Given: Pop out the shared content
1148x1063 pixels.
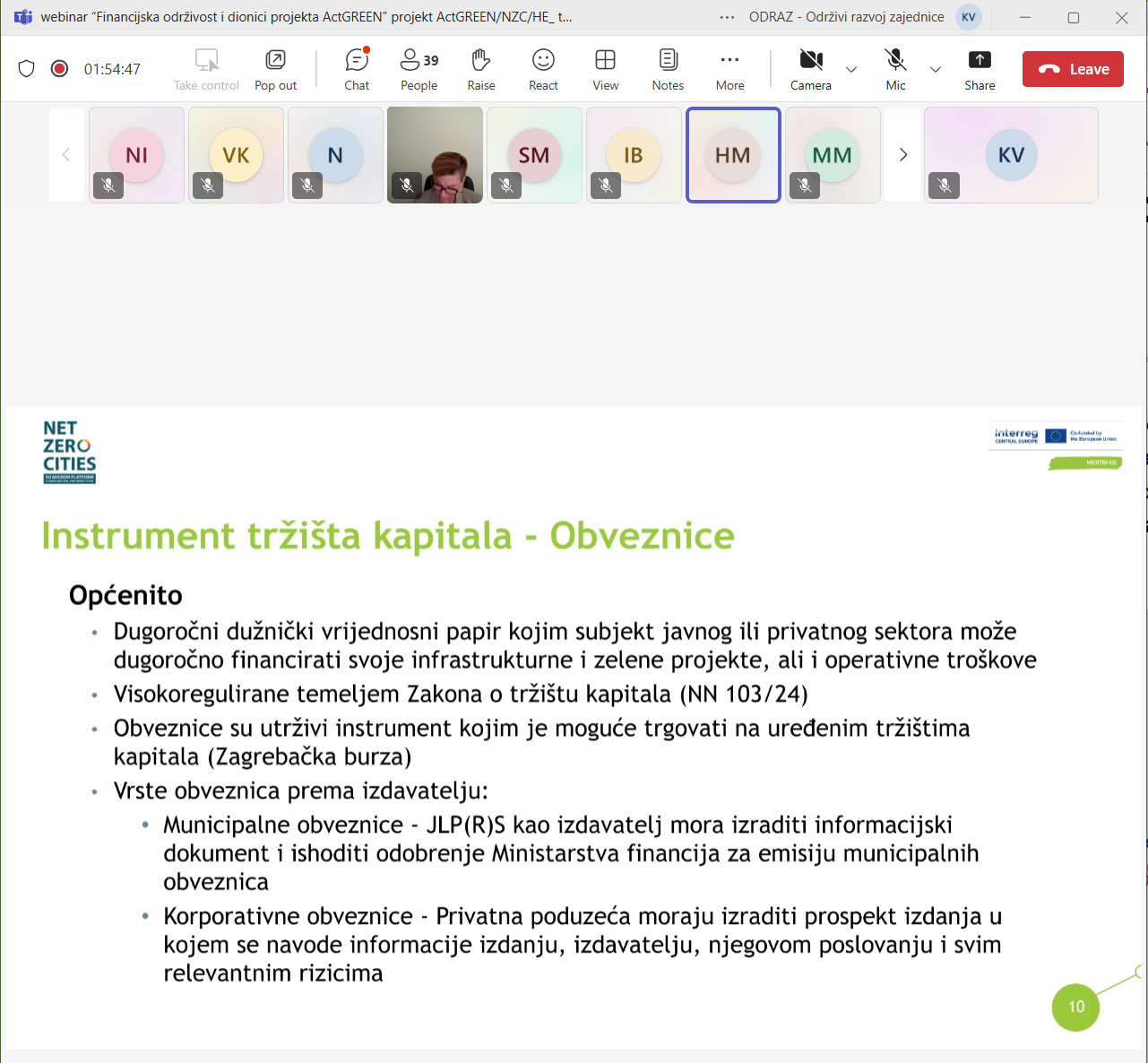Looking at the screenshot, I should pyautogui.click(x=275, y=69).
